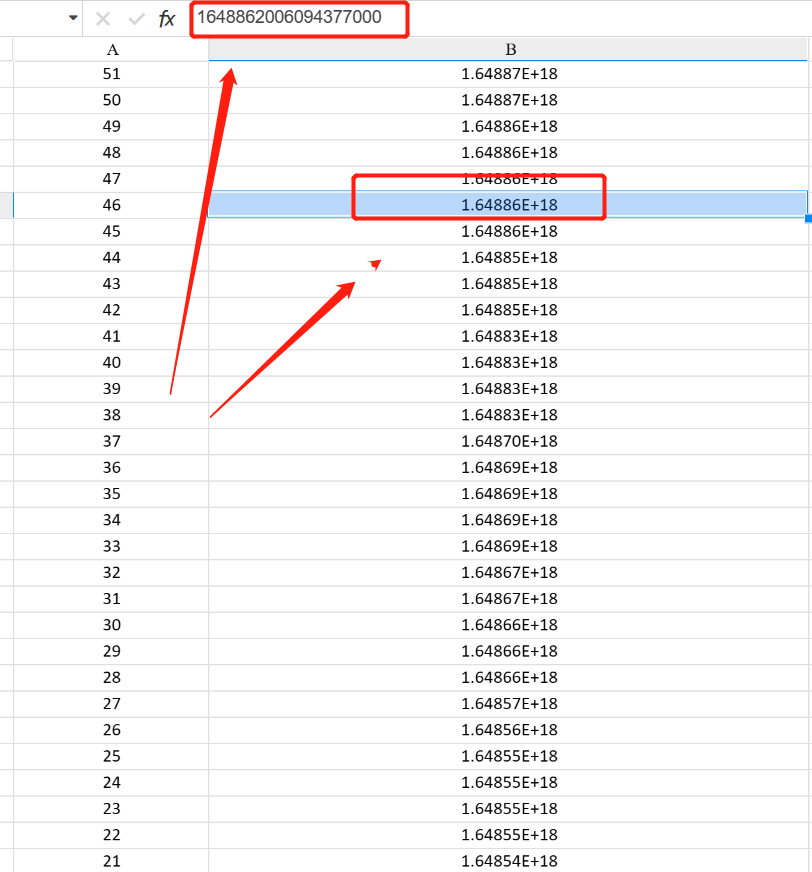Select the cell showing 1.64870E+18
Viewport: 812px width, 872px height.
click(x=510, y=440)
